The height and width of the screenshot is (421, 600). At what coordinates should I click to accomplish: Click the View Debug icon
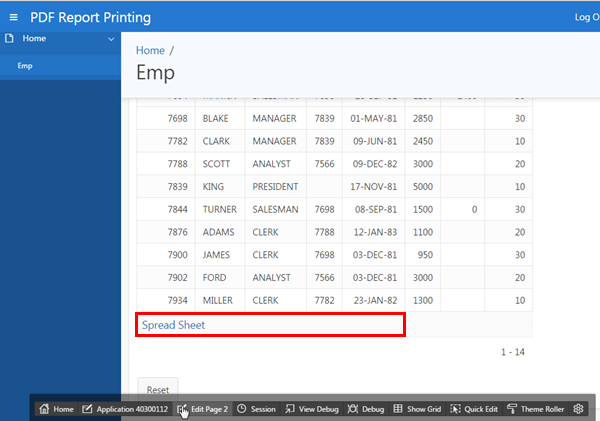point(290,409)
